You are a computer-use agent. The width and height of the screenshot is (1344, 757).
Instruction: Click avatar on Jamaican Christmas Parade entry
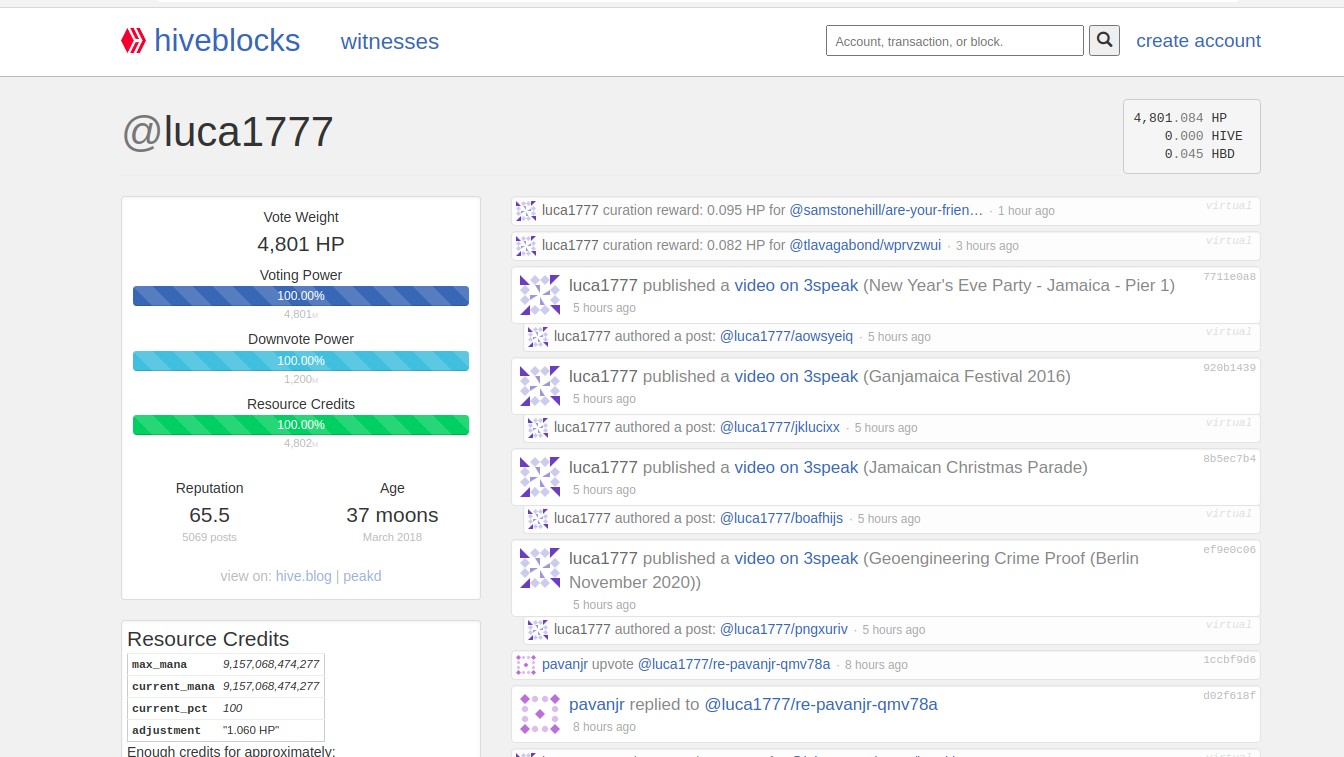tap(540, 477)
